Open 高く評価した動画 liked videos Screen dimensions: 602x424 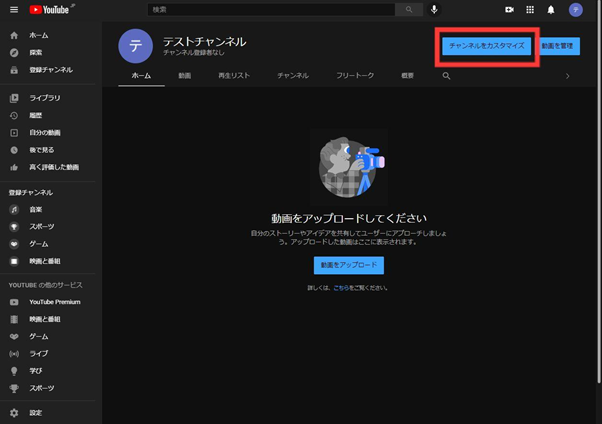coord(48,167)
